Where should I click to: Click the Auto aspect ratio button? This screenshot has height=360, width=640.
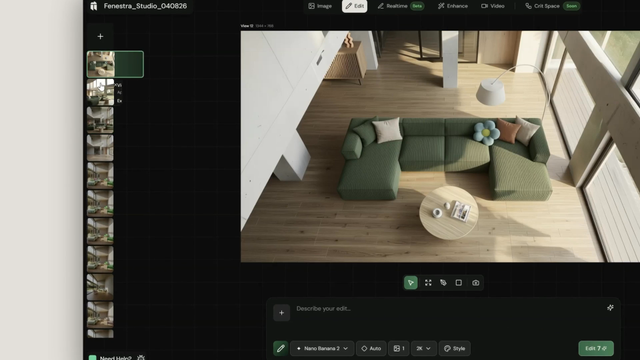[371, 348]
